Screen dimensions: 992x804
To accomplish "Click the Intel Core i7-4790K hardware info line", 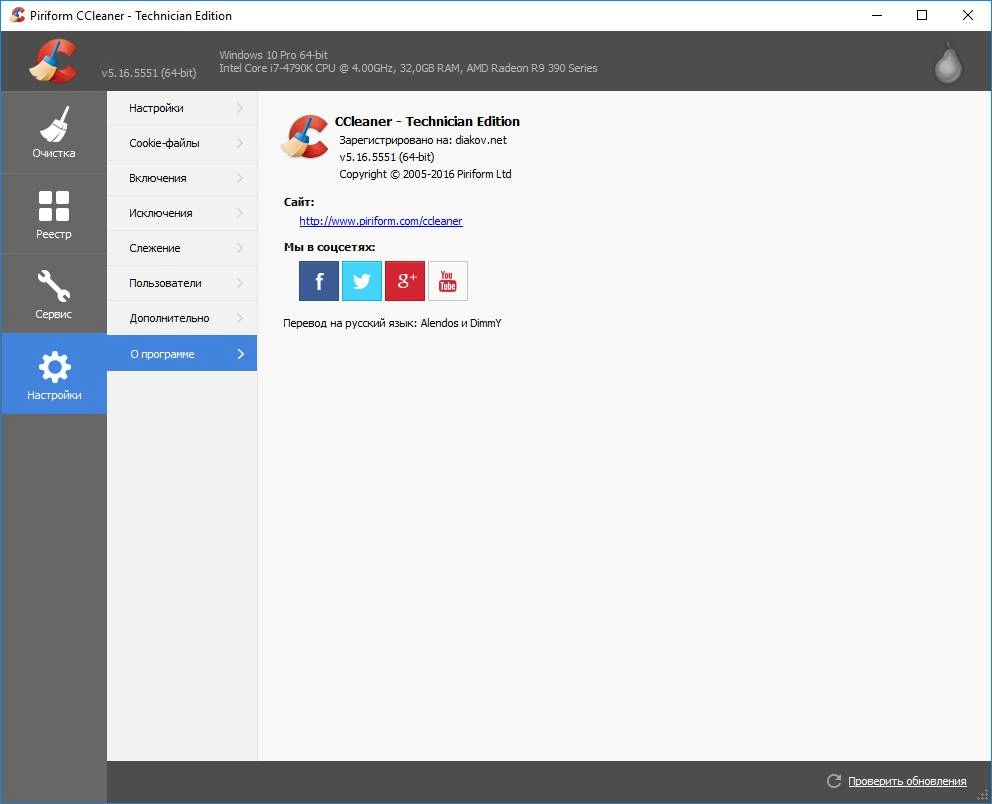I will click(x=408, y=68).
